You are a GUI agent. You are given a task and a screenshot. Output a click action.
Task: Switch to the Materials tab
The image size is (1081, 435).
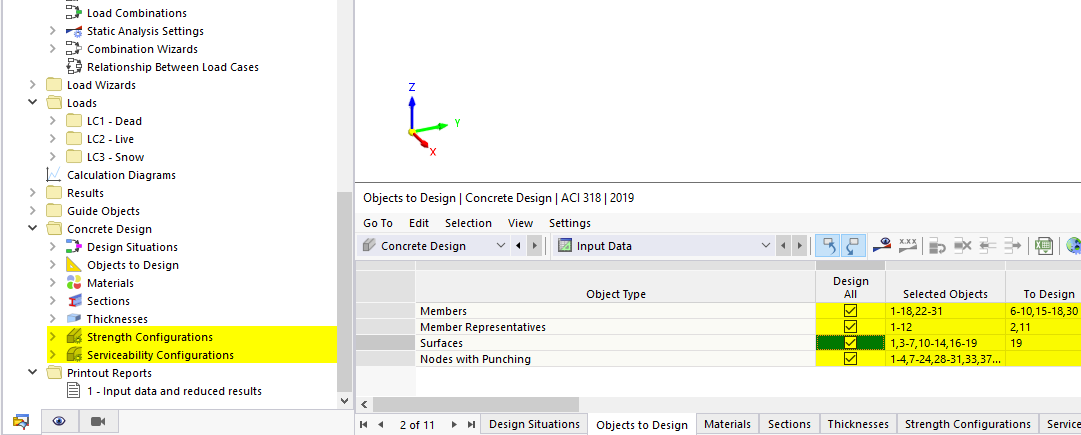point(728,424)
